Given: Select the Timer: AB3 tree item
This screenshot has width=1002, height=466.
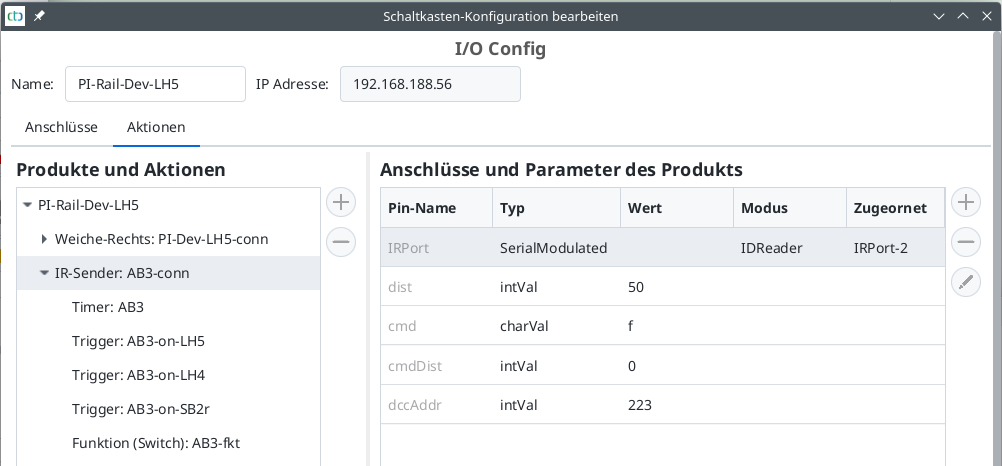Looking at the screenshot, I should click(x=108, y=307).
